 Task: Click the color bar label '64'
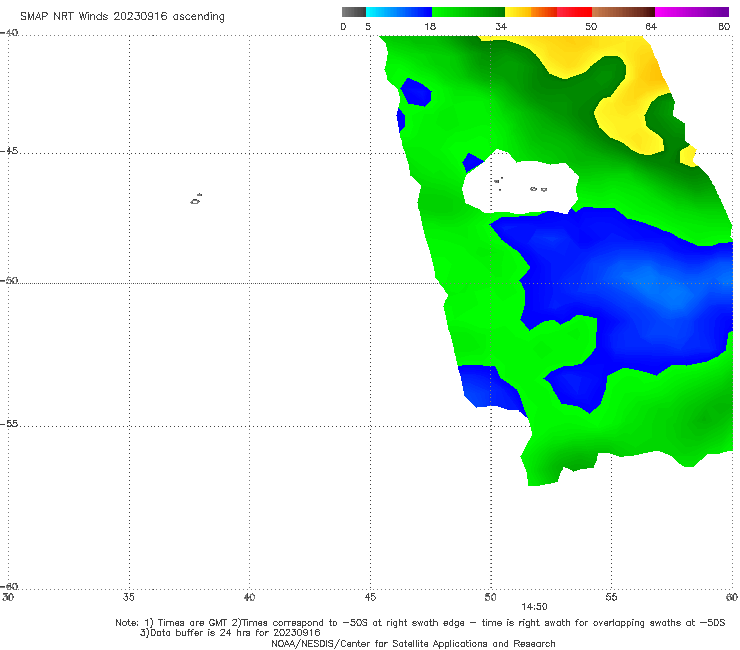651,26
